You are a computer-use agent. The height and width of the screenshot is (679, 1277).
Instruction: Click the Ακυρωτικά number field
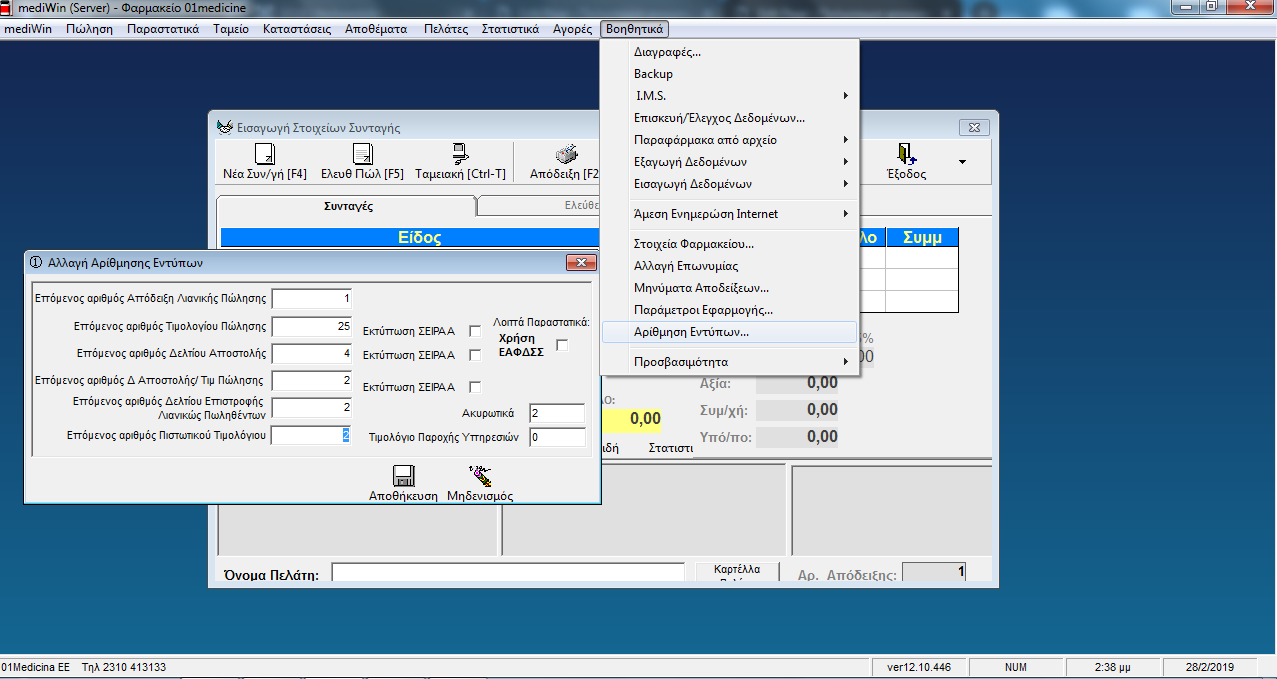tap(557, 414)
